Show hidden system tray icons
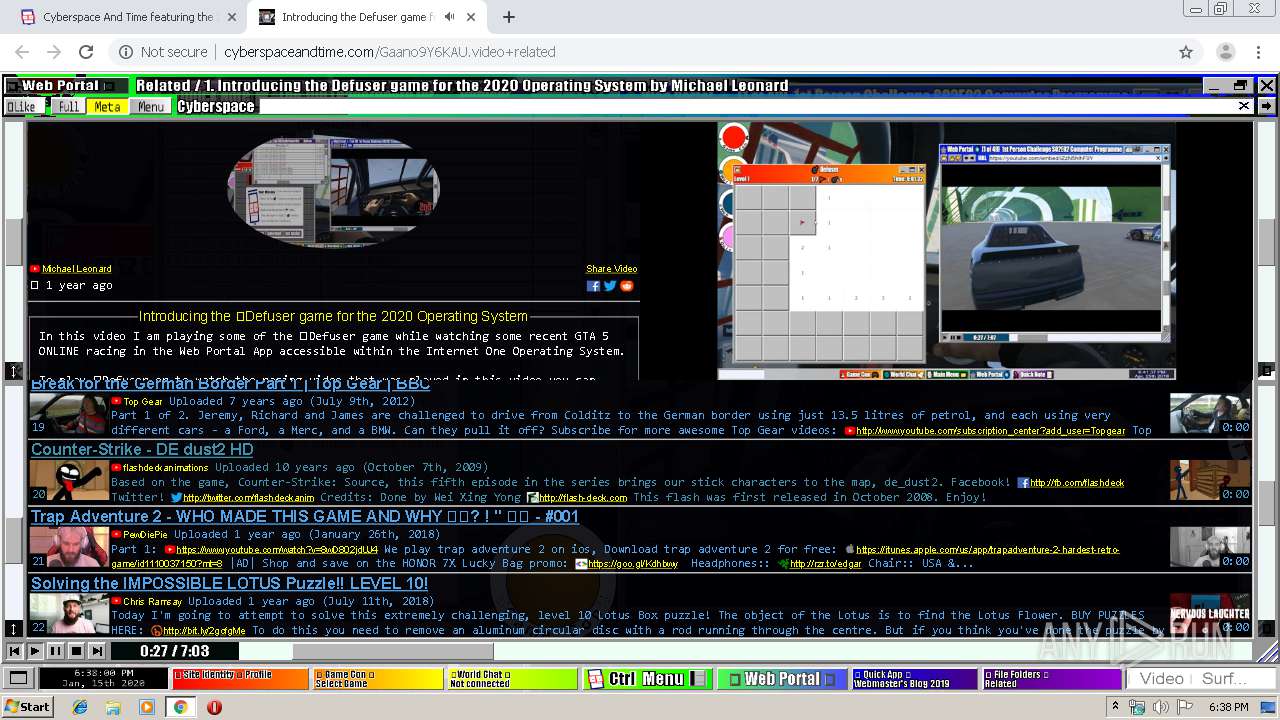Image resolution: width=1280 pixels, height=720 pixels. click(1115, 707)
